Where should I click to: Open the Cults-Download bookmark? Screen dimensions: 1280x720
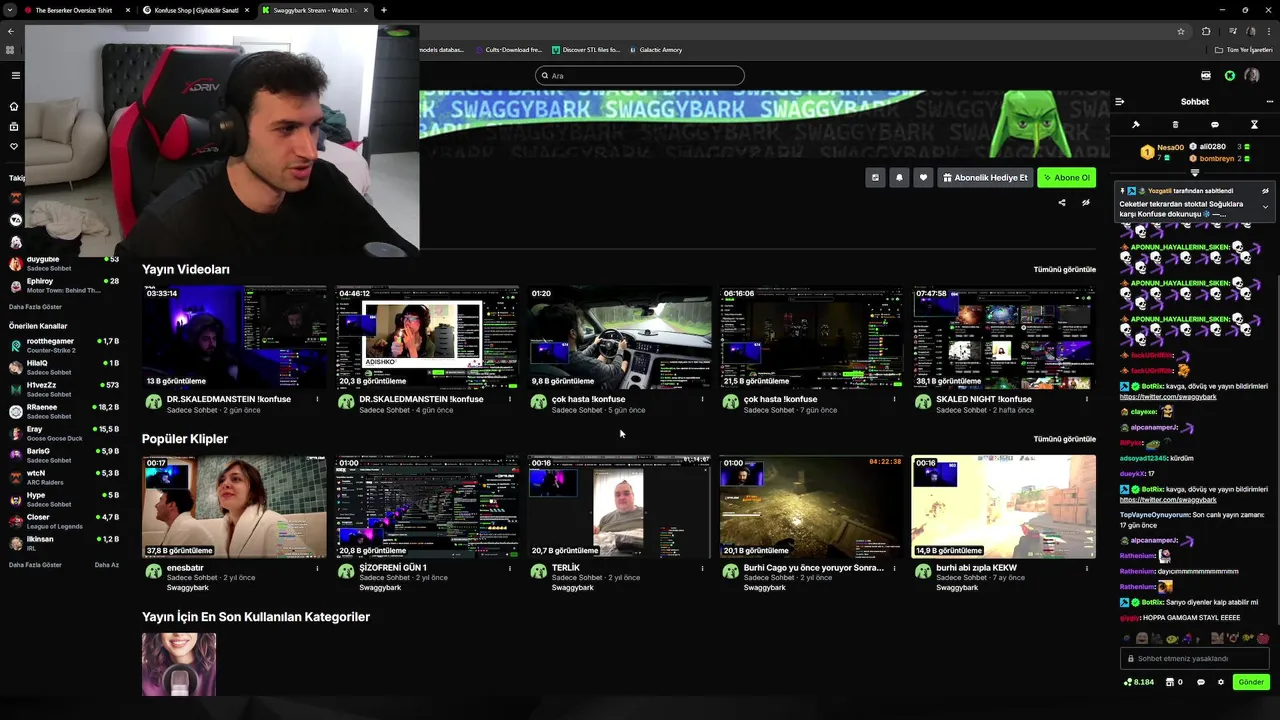point(509,49)
